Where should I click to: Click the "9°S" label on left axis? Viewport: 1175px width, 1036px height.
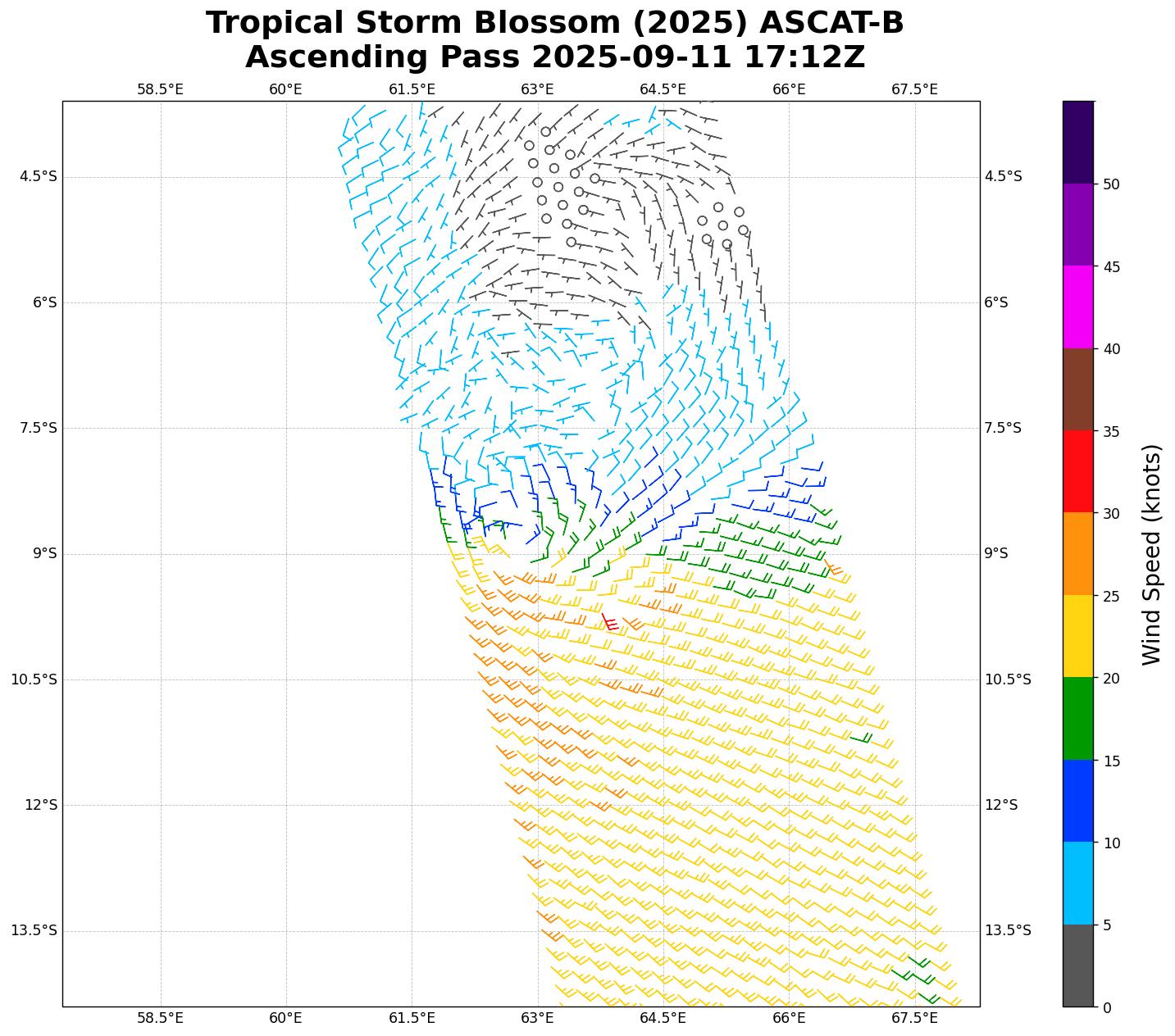pyautogui.click(x=44, y=554)
